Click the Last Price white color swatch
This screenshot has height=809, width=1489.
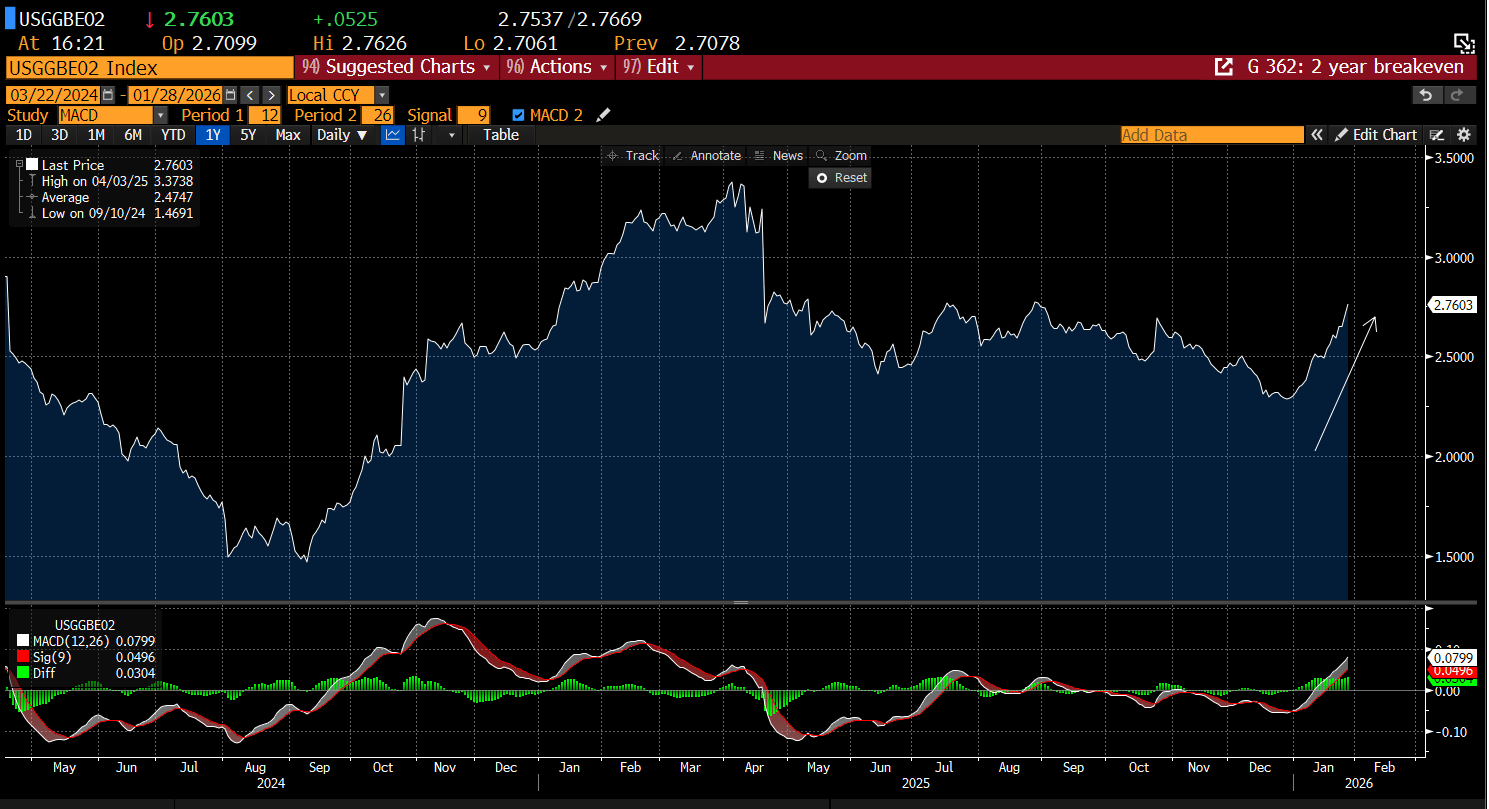pos(33,165)
